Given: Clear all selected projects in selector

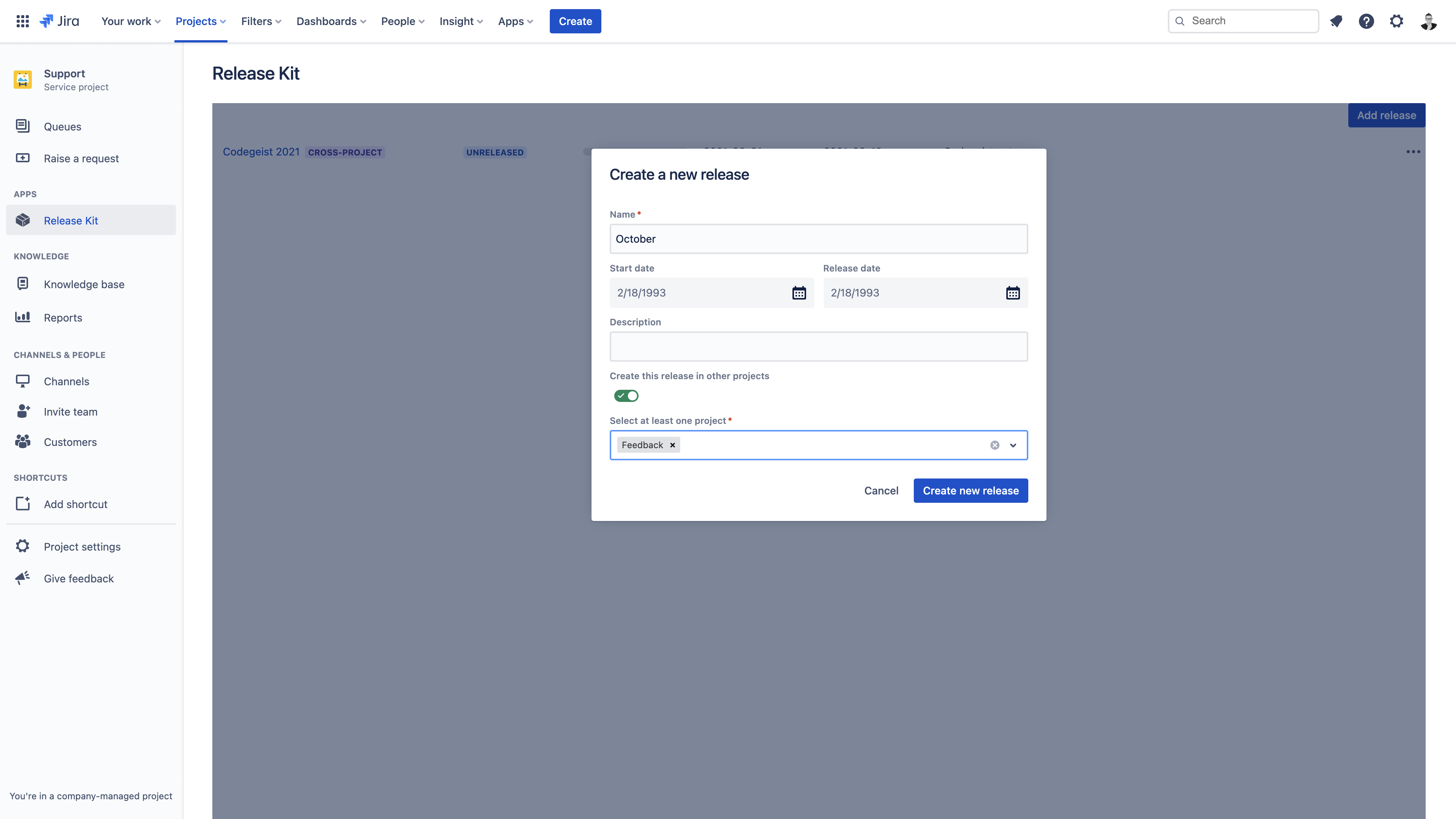Looking at the screenshot, I should coord(995,445).
